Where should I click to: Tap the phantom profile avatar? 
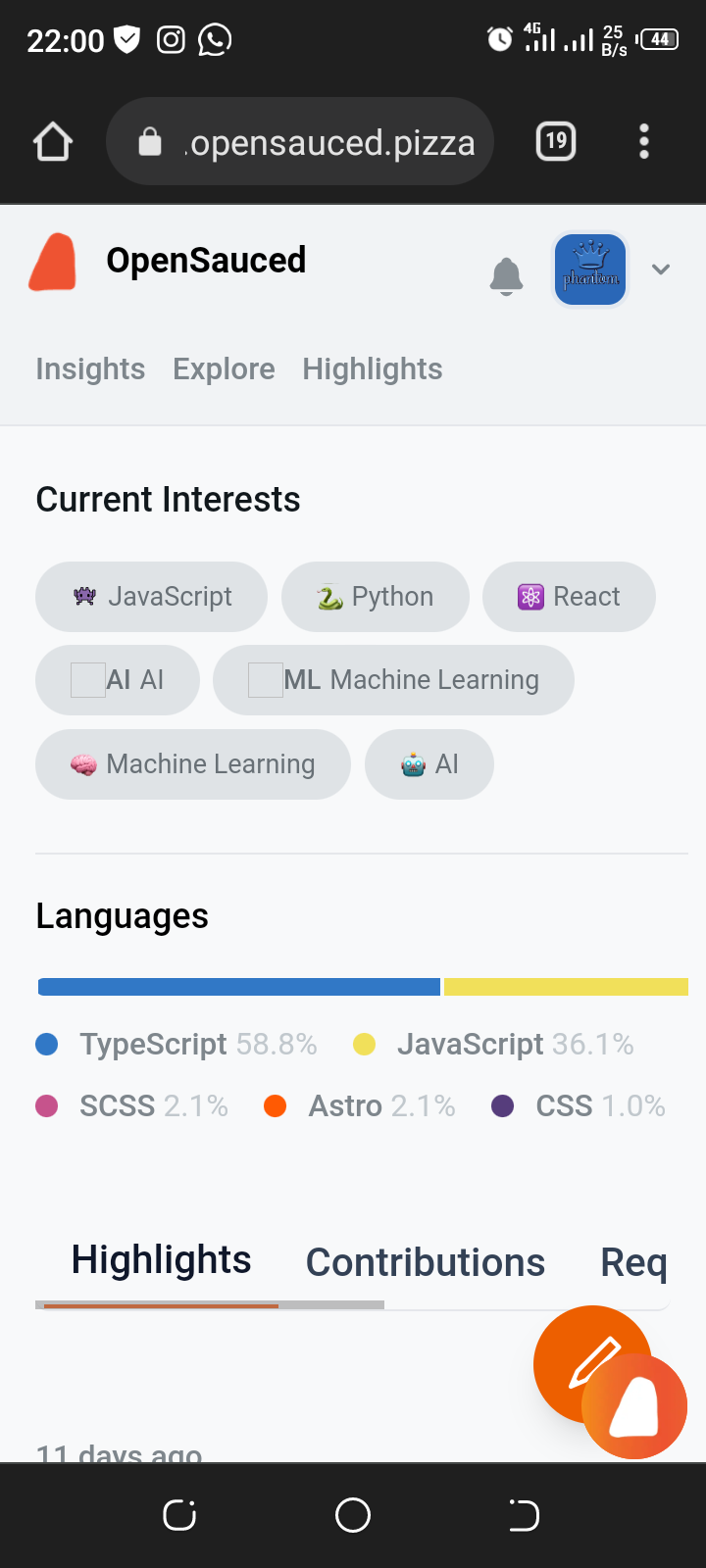[589, 269]
